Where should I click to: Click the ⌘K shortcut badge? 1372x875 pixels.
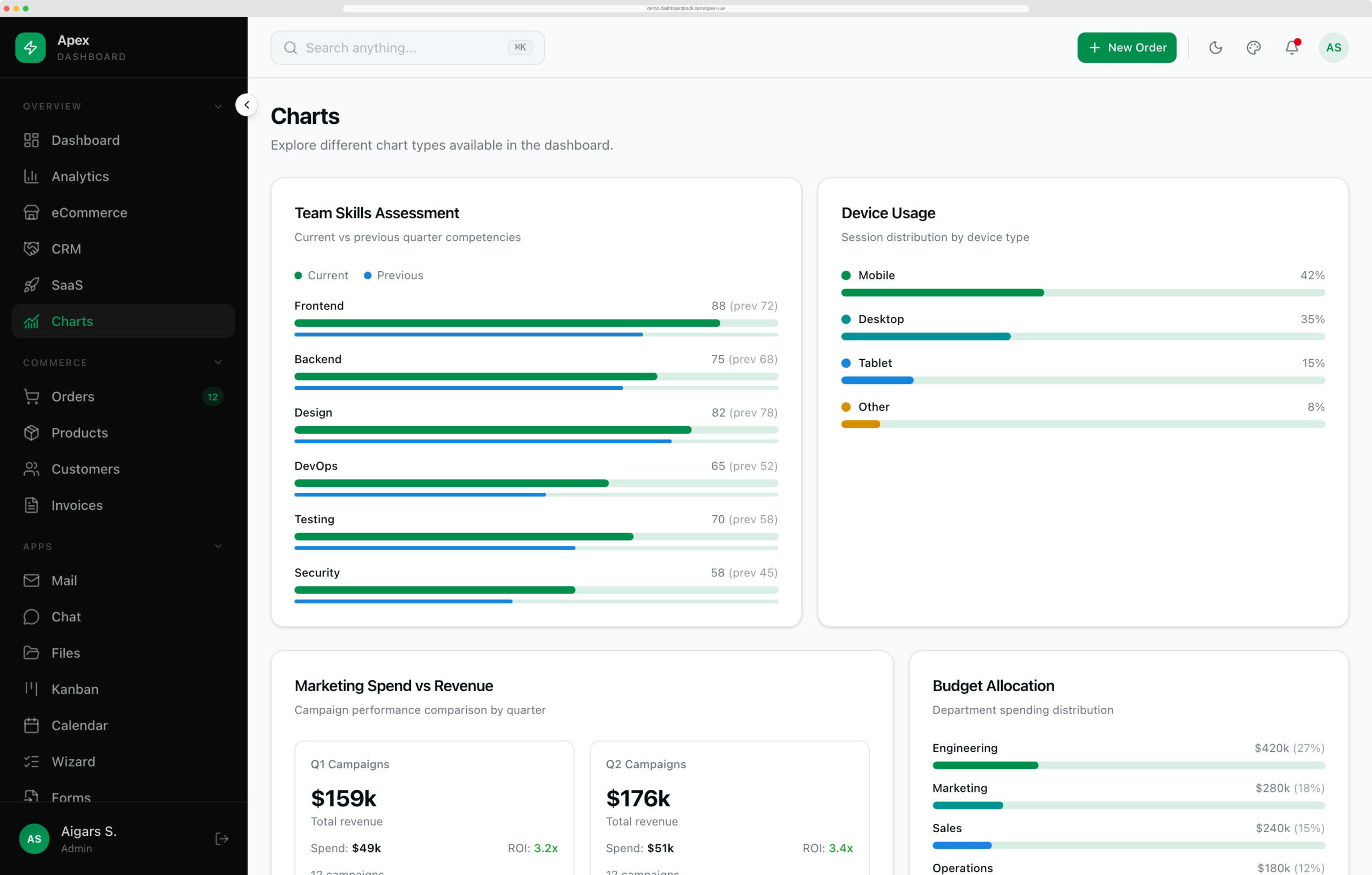click(520, 47)
